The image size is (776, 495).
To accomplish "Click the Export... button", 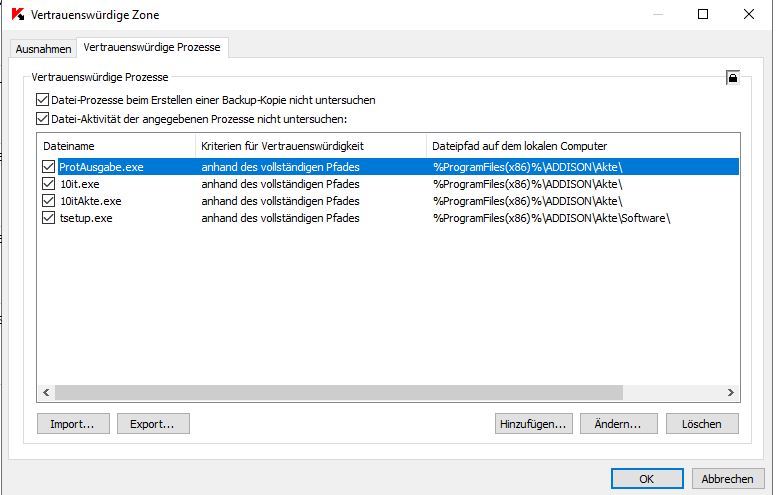I will 153,424.
